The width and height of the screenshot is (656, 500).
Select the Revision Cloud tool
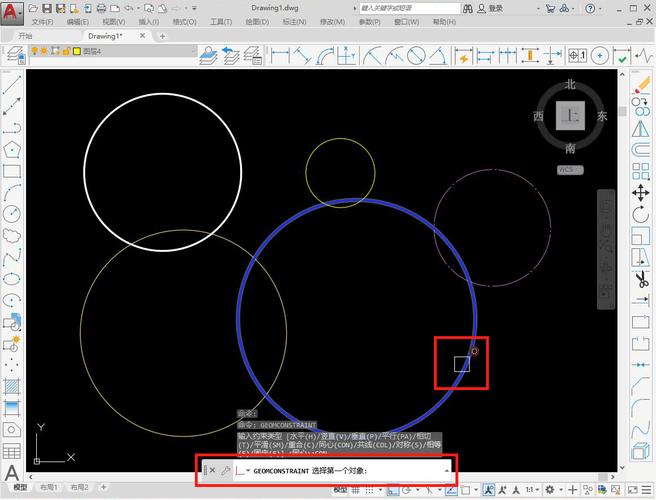pos(12,236)
